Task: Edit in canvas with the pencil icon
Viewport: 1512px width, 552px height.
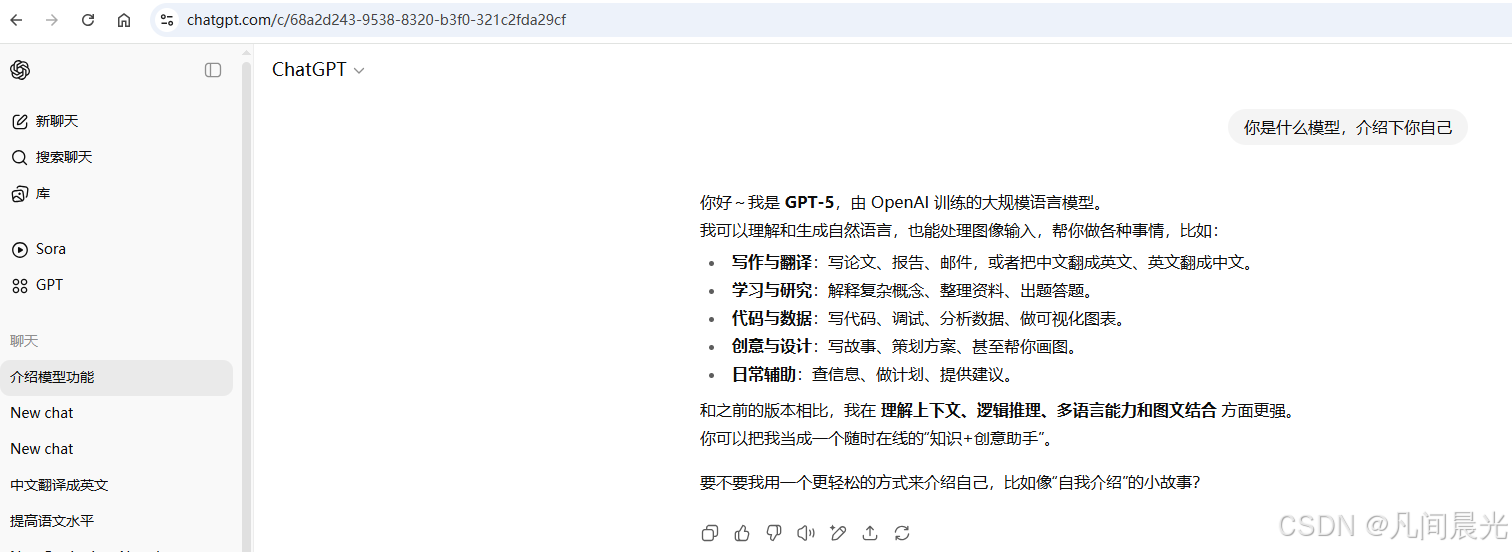Action: point(838,533)
